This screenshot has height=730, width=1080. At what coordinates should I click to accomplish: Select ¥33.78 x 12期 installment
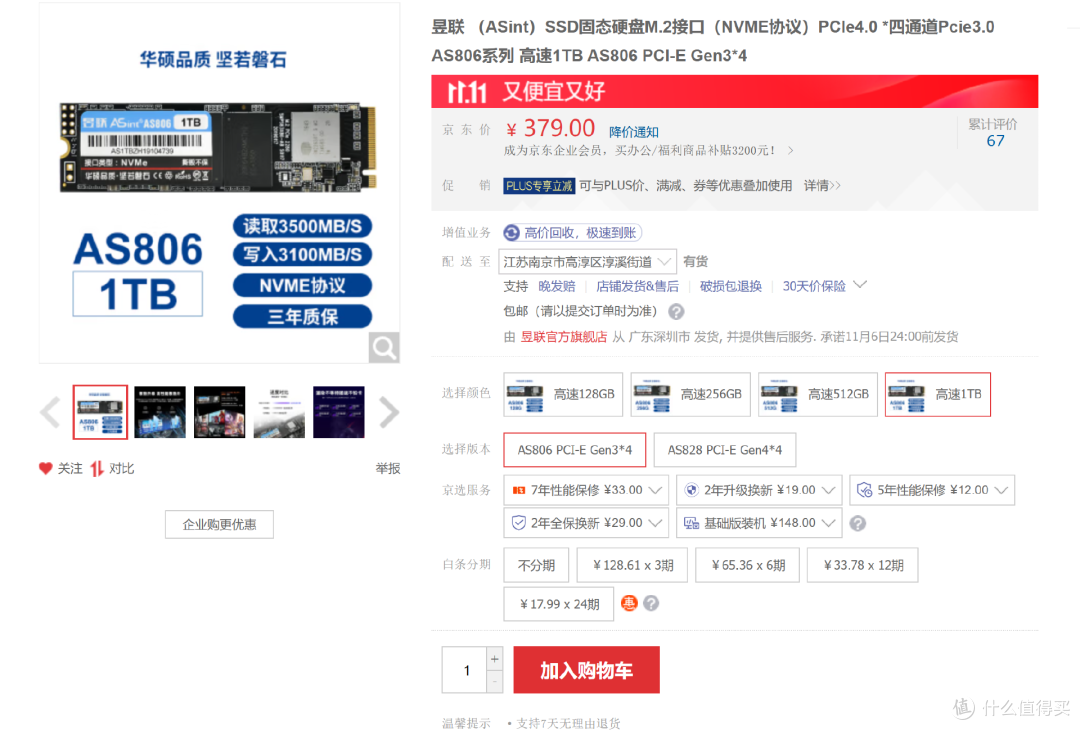863,565
